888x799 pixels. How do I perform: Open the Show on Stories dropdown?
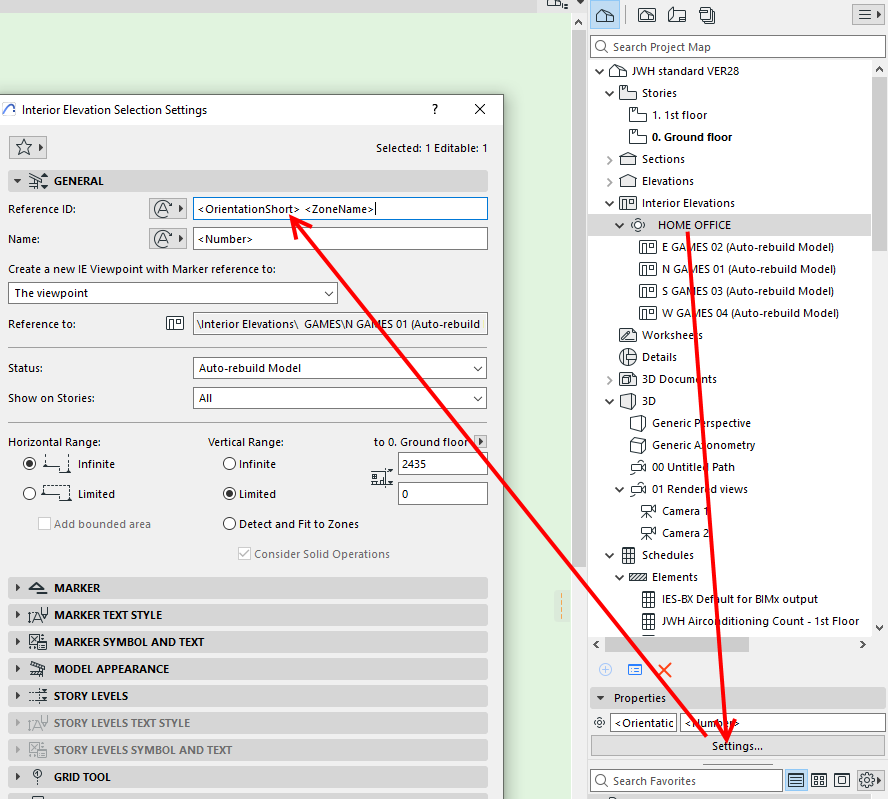pyautogui.click(x=340, y=398)
